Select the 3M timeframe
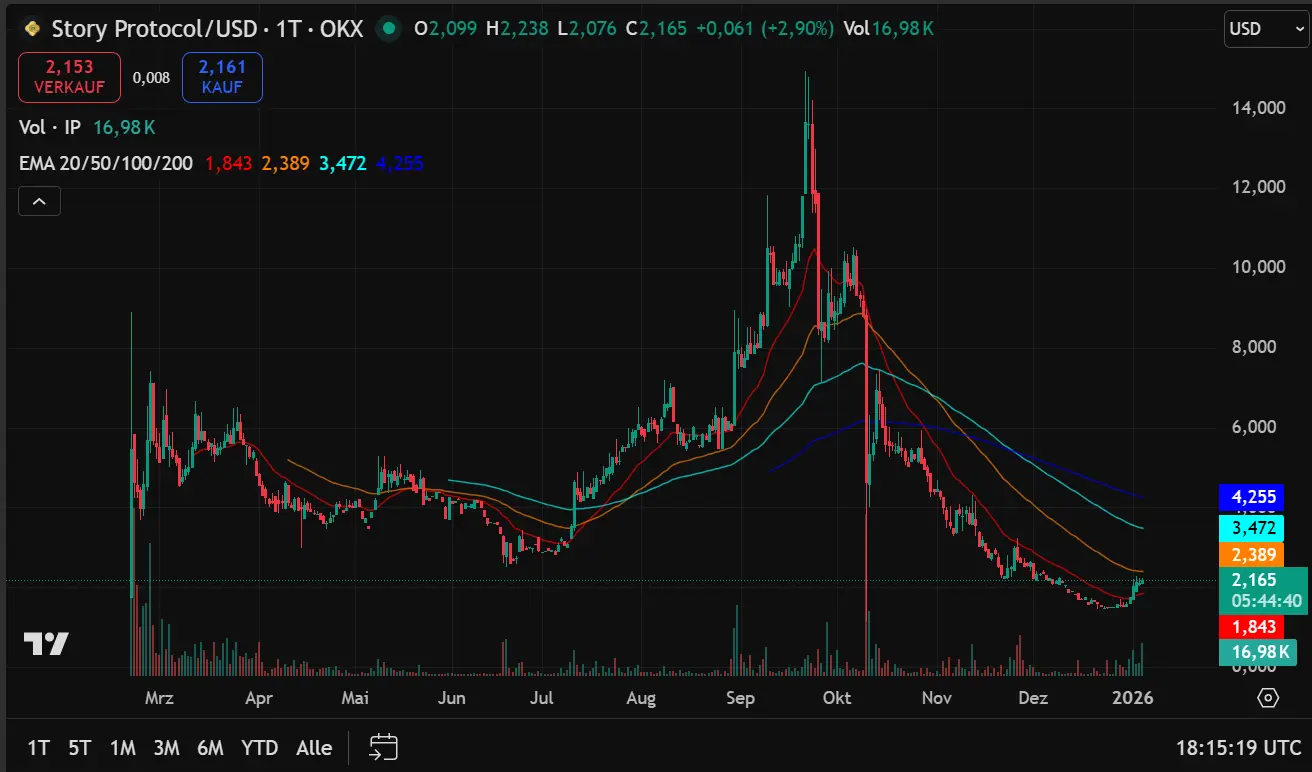 point(167,747)
